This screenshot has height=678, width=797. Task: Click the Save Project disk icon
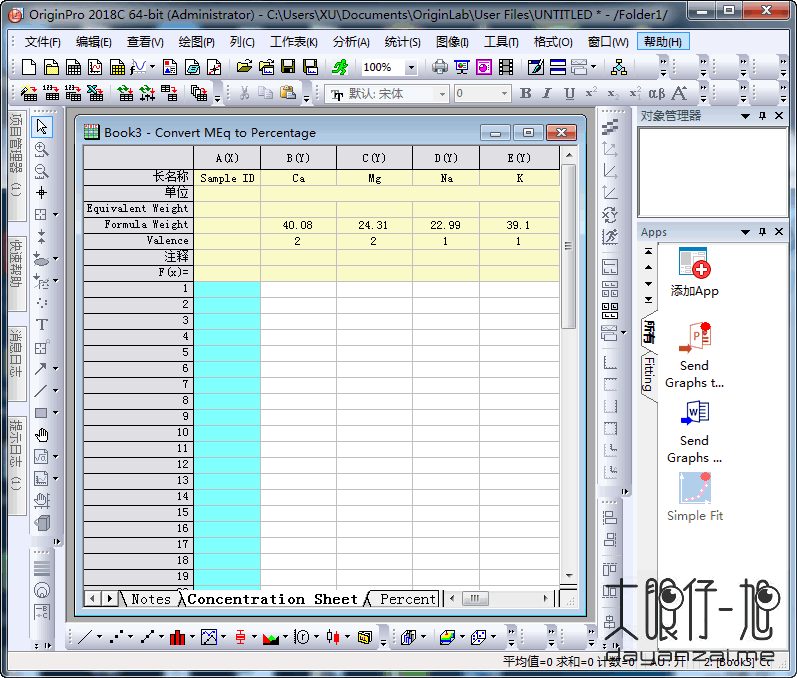click(x=288, y=67)
